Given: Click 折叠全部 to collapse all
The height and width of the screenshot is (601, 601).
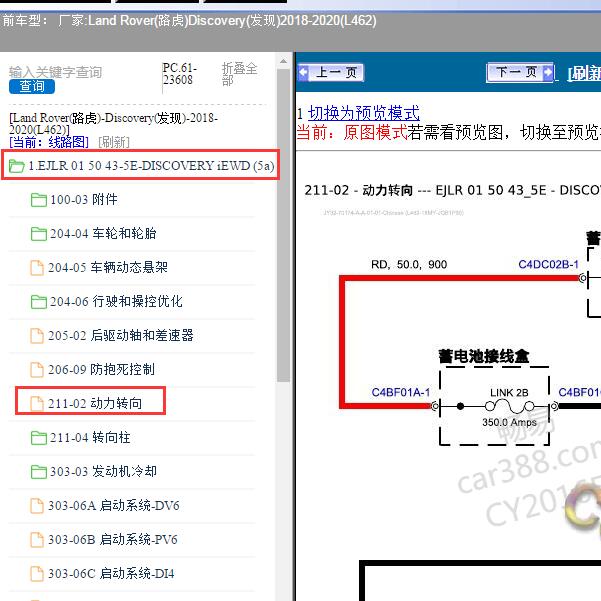Looking at the screenshot, I should (x=239, y=74).
